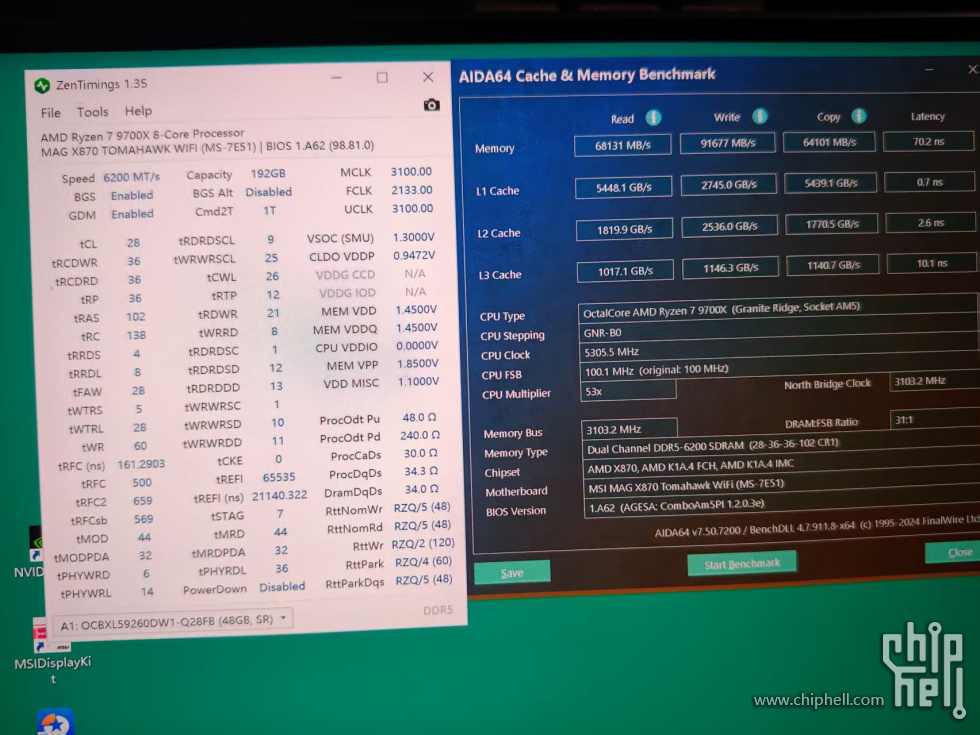The height and width of the screenshot is (735, 980).
Task: Open the File menu in ZenTimings
Action: point(50,112)
